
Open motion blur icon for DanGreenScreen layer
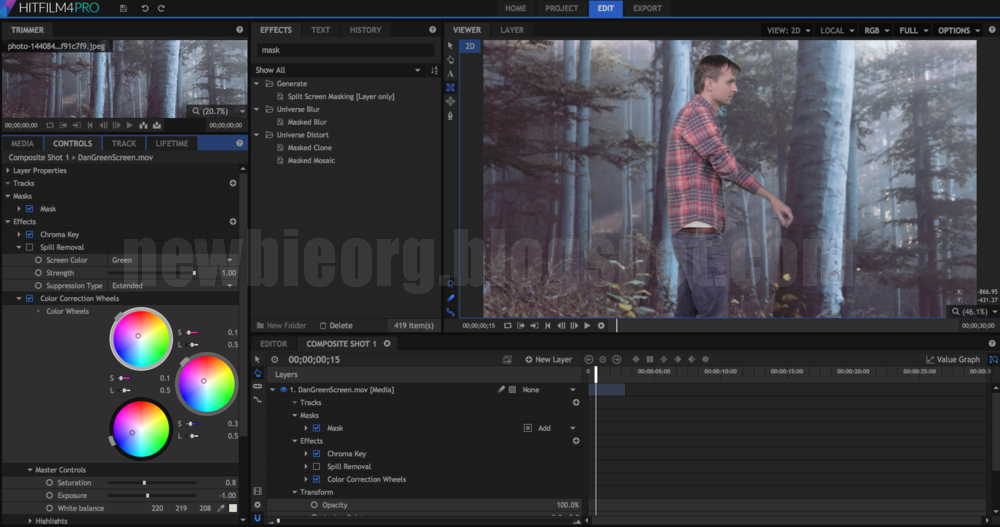pyautogui.click(x=501, y=390)
